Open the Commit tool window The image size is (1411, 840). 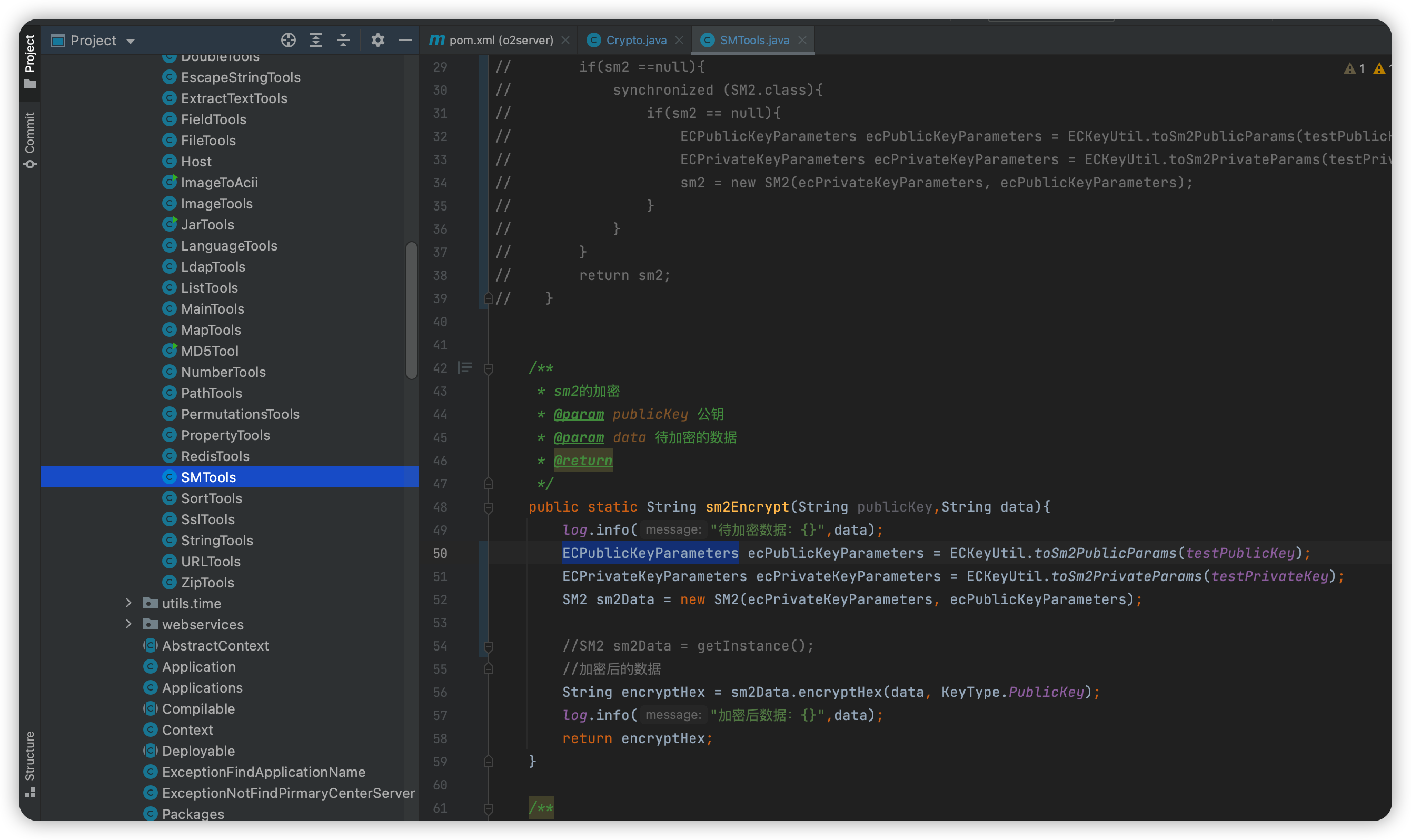point(30,139)
